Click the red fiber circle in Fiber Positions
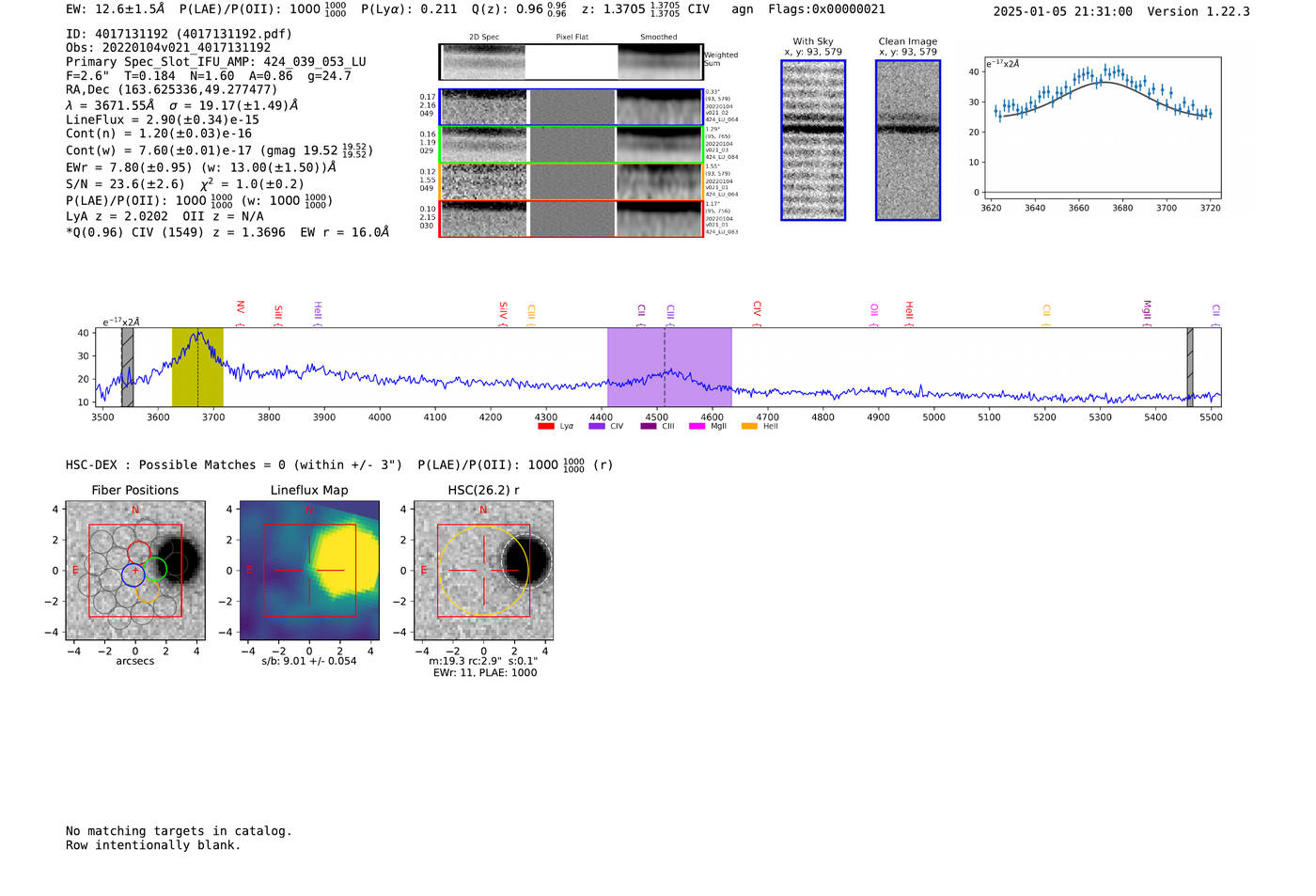 point(139,553)
